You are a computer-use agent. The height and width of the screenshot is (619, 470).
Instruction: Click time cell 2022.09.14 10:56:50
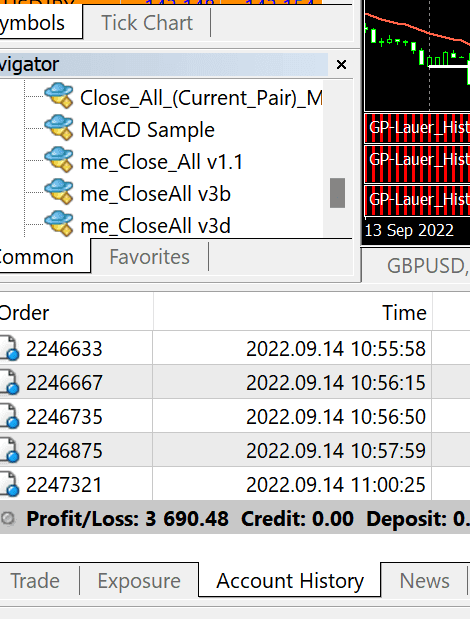pyautogui.click(x=336, y=416)
